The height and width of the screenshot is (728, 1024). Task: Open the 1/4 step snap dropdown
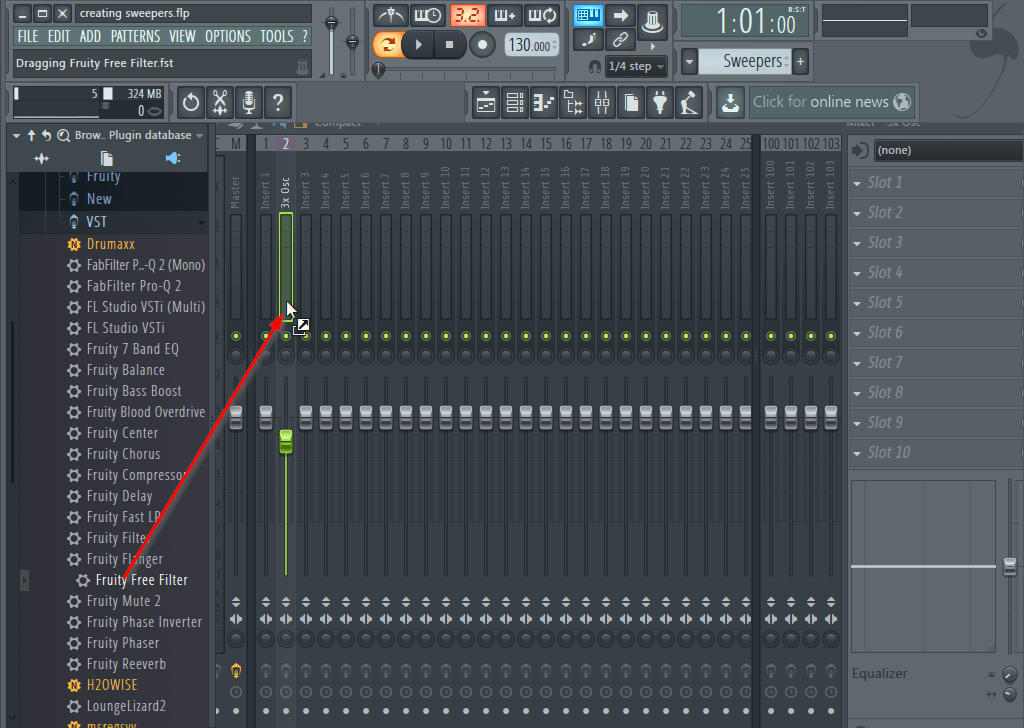635,66
